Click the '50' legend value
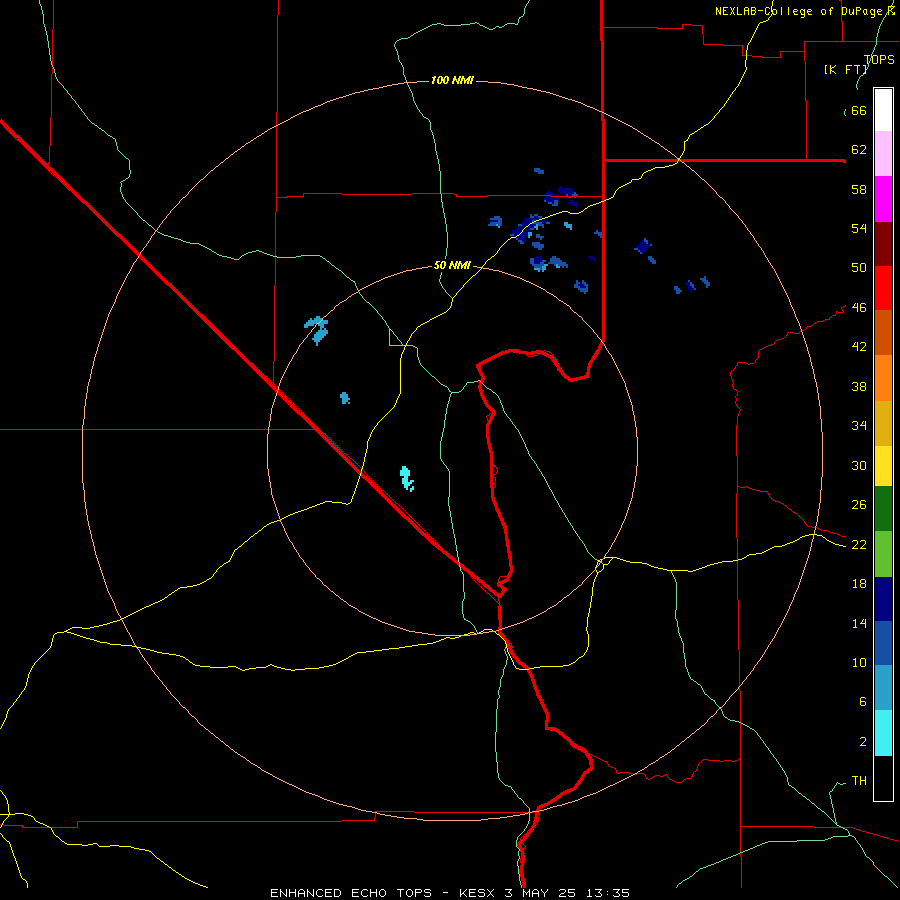Screen dimensions: 900x900 click(x=859, y=267)
